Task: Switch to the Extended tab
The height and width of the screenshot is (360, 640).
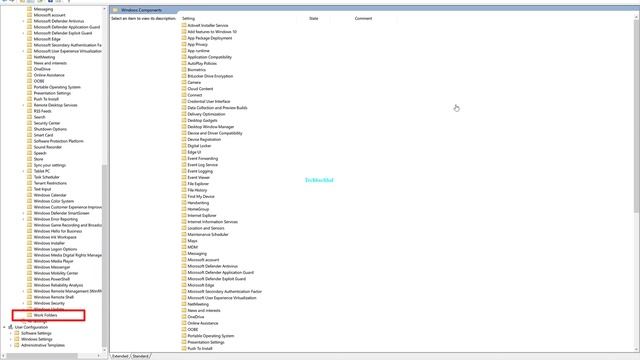Action: coord(120,356)
